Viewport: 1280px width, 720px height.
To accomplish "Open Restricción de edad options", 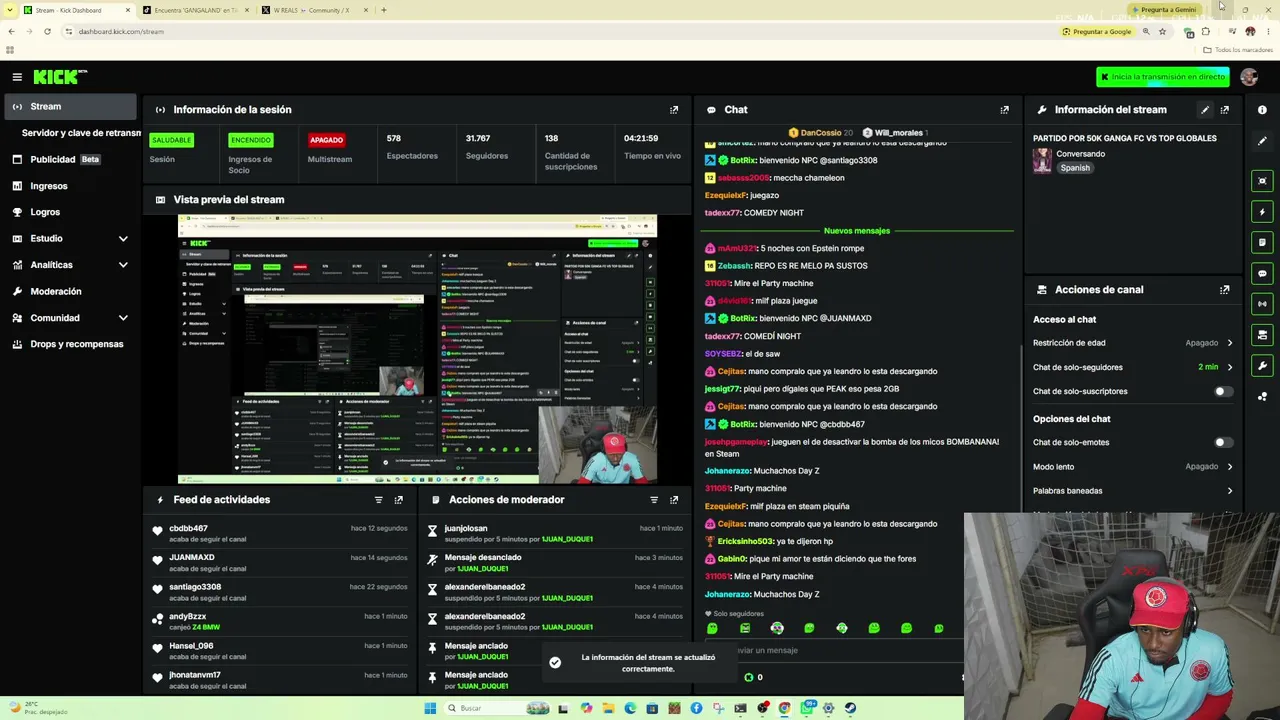I will point(1133,343).
